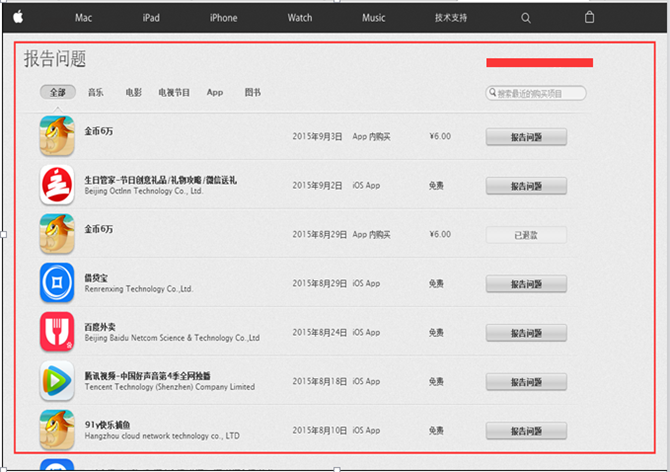Click the 搜索最近的购买项目 search field

pyautogui.click(x=536, y=93)
